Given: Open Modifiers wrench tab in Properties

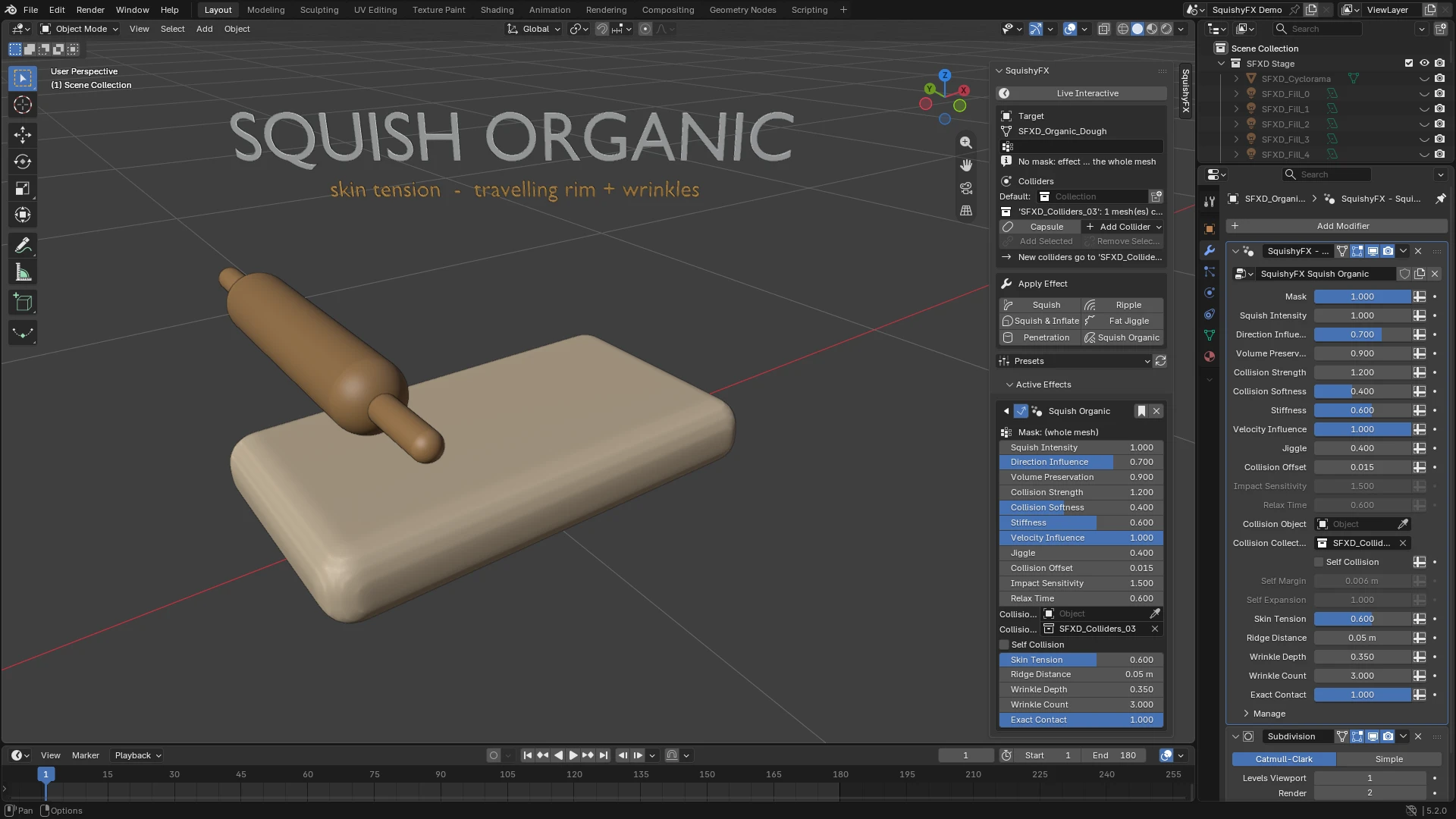Looking at the screenshot, I should coord(1210,250).
